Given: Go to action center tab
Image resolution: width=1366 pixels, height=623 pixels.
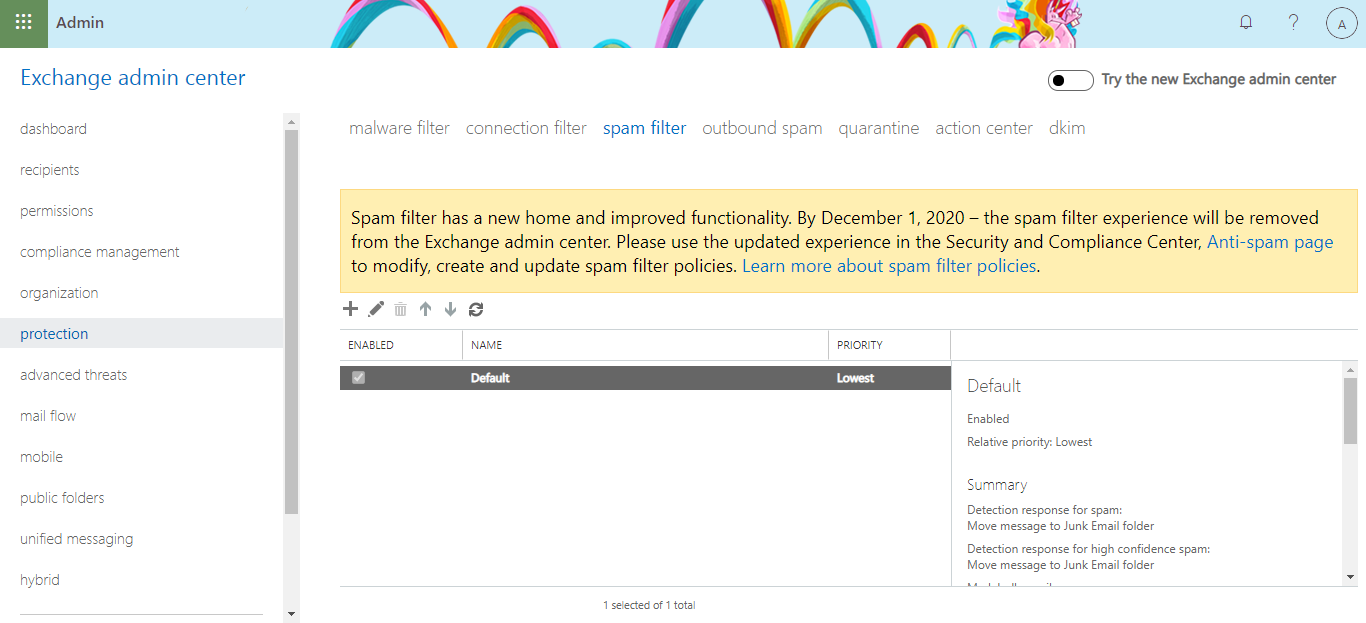Looking at the screenshot, I should (984, 128).
